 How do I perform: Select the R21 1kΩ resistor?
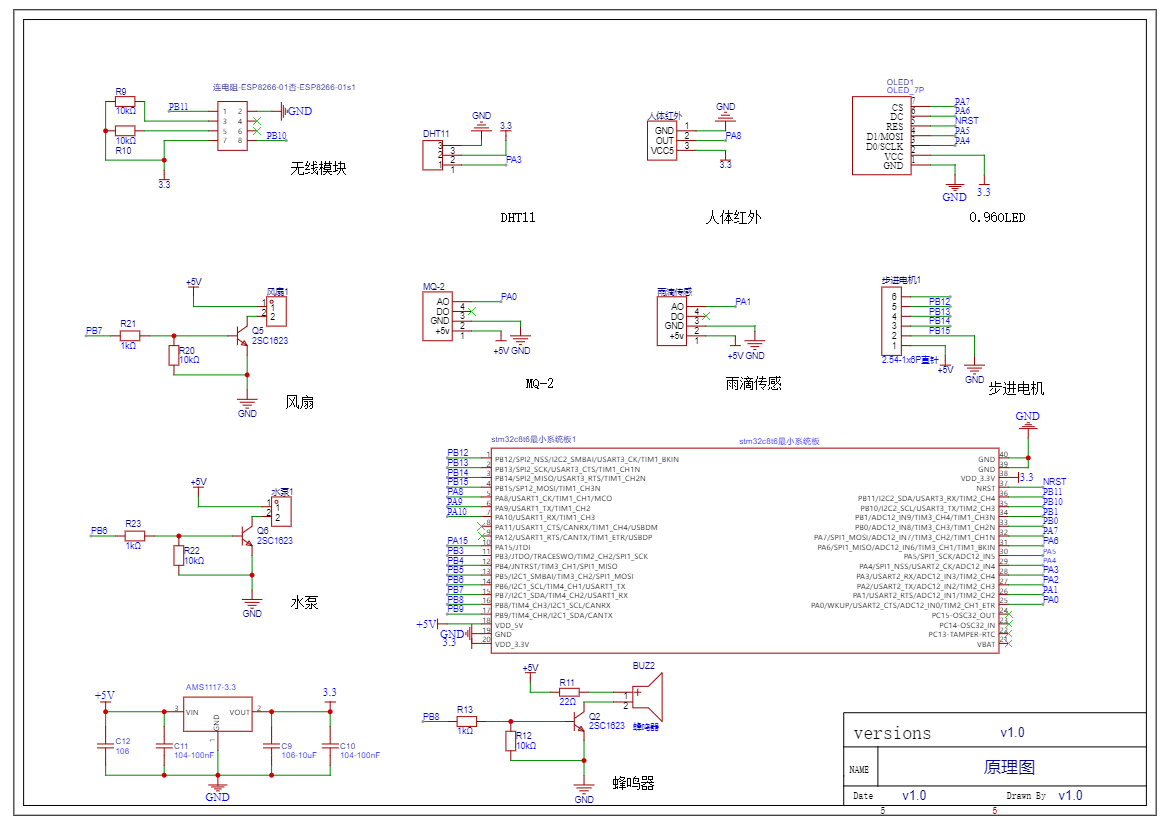129,336
